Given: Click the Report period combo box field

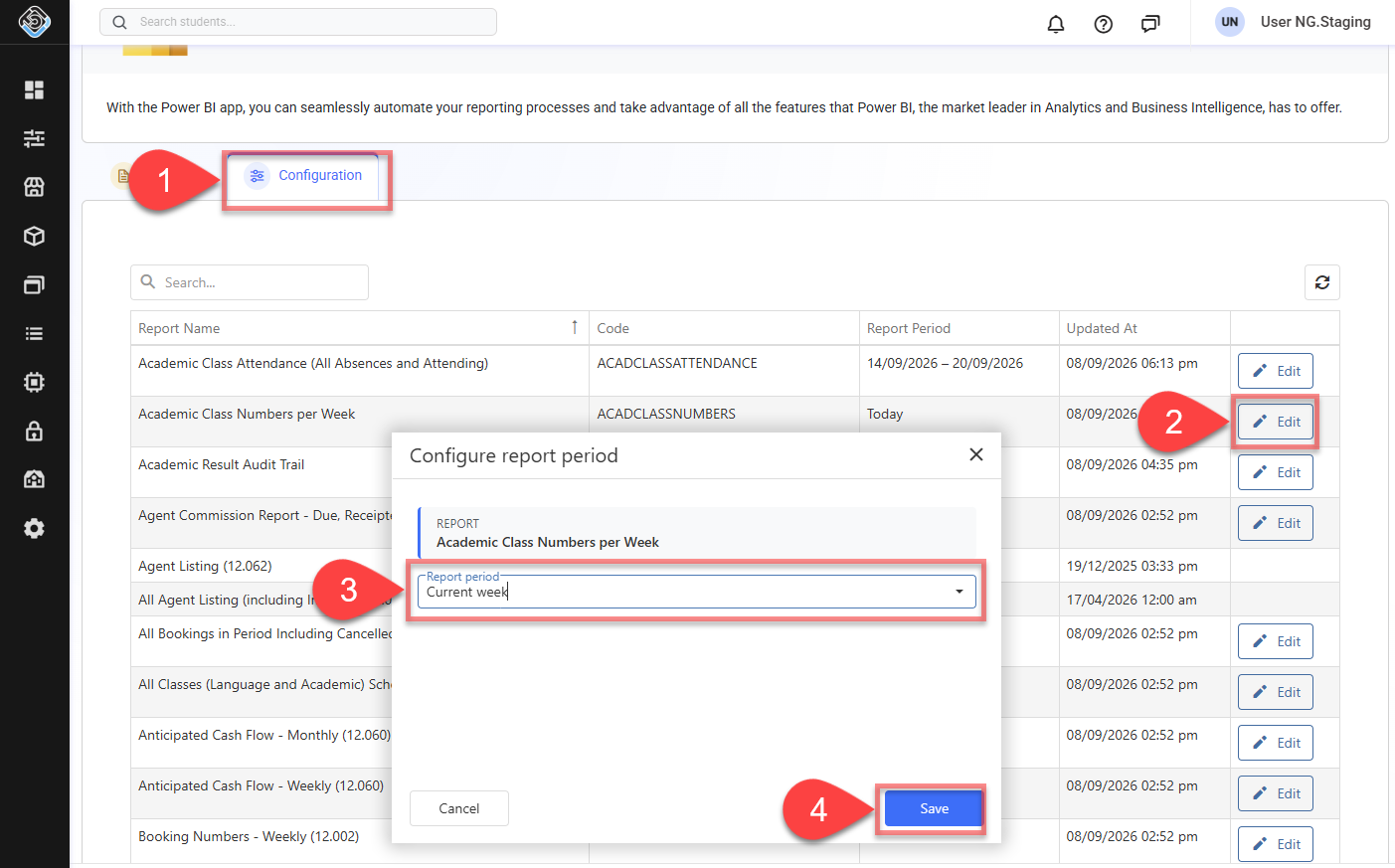Looking at the screenshot, I should [x=696, y=592].
